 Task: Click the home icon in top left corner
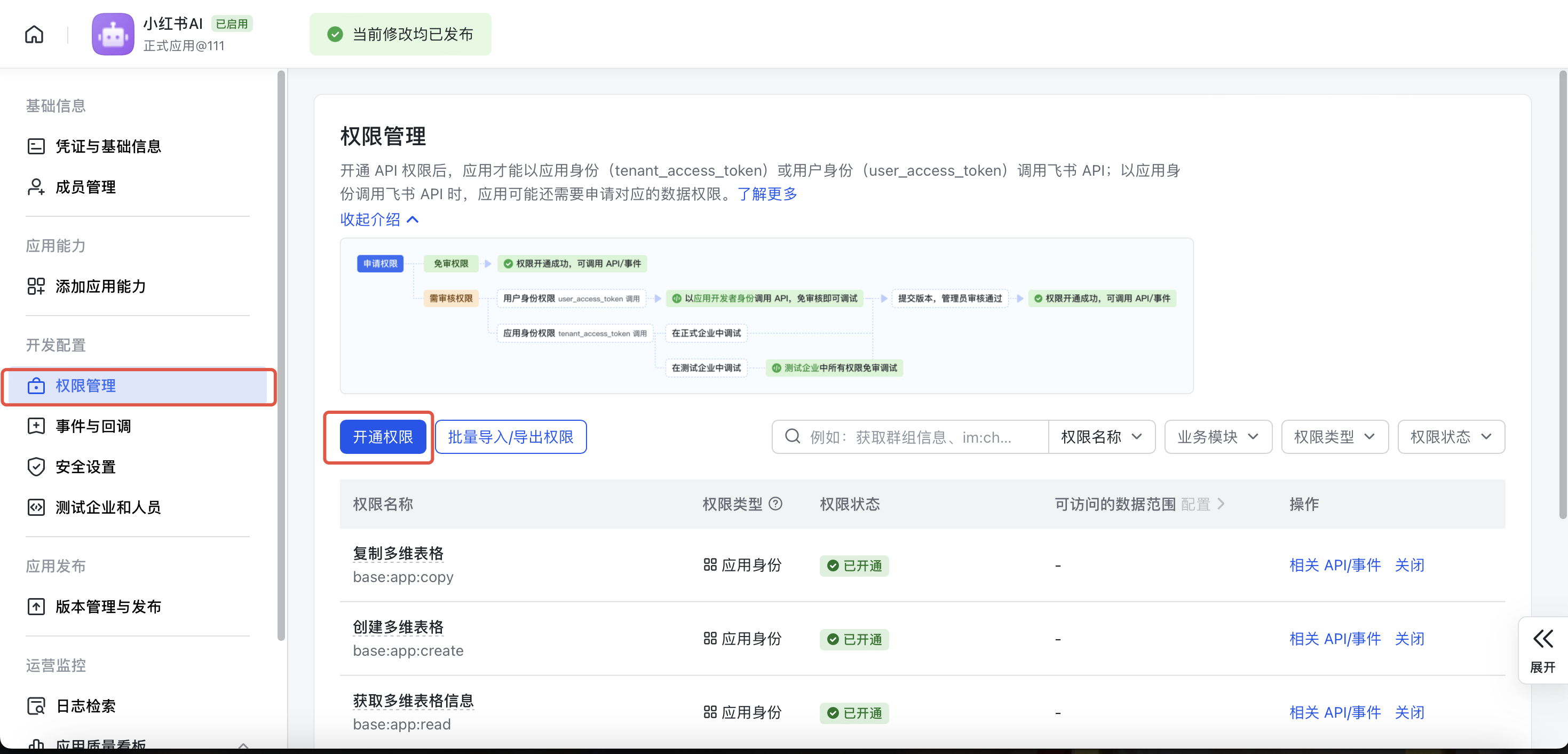point(34,34)
